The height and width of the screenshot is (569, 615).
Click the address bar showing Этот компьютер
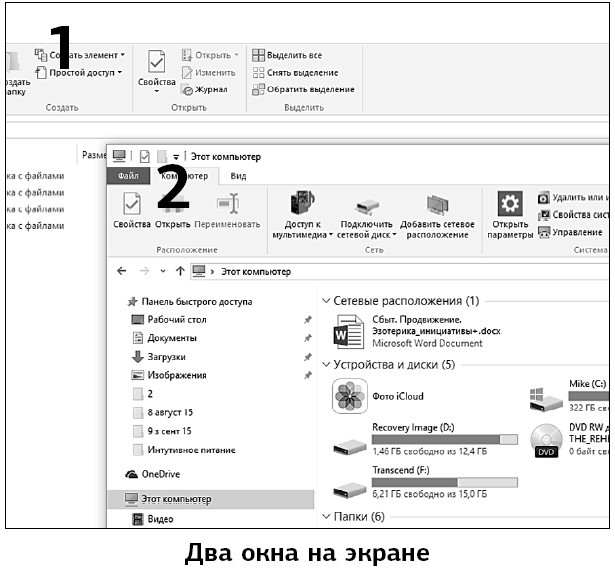point(399,271)
